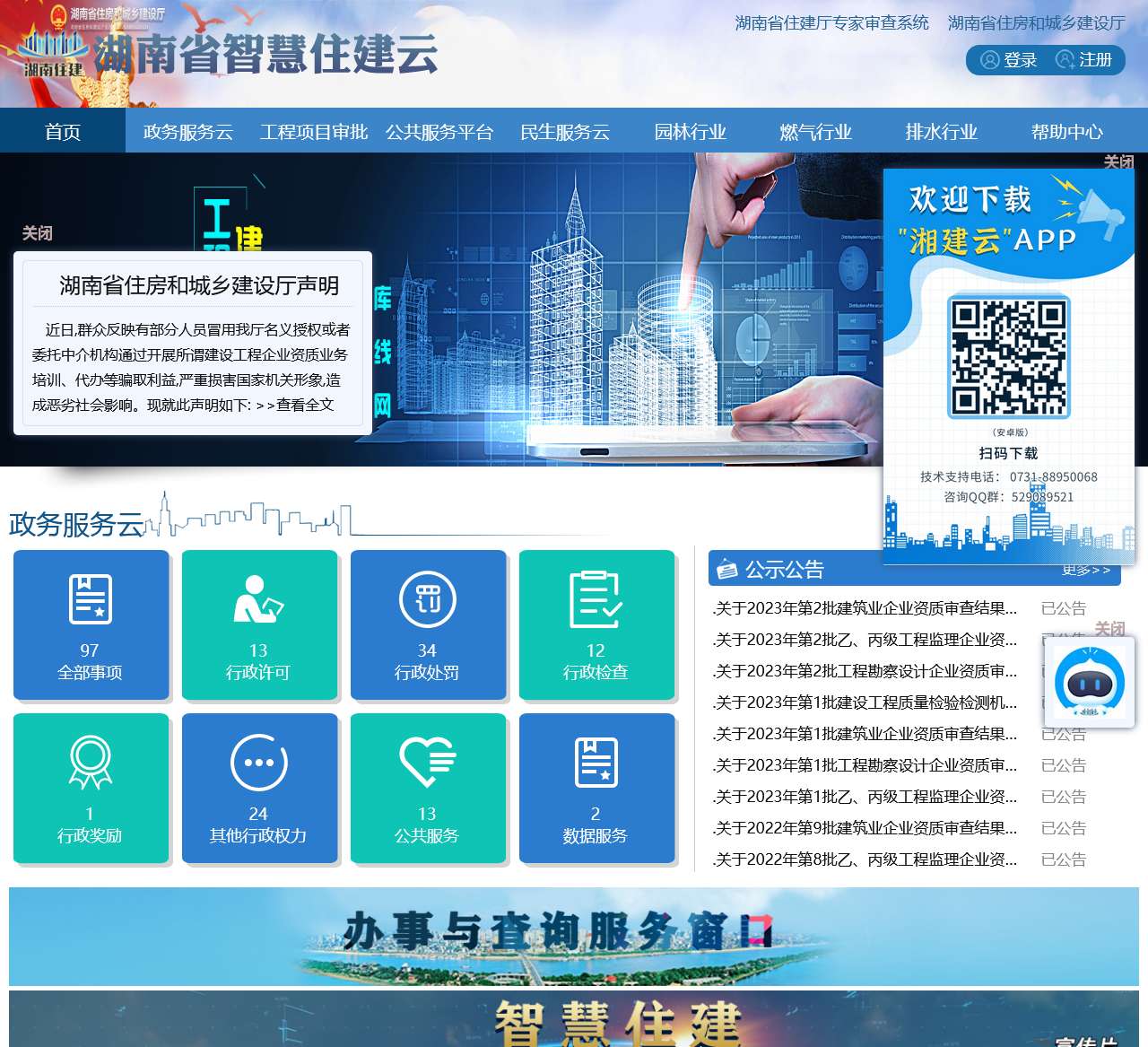This screenshot has width=1148, height=1047.
Task: Click the 智慧住建 banner image
Action: [574, 1019]
